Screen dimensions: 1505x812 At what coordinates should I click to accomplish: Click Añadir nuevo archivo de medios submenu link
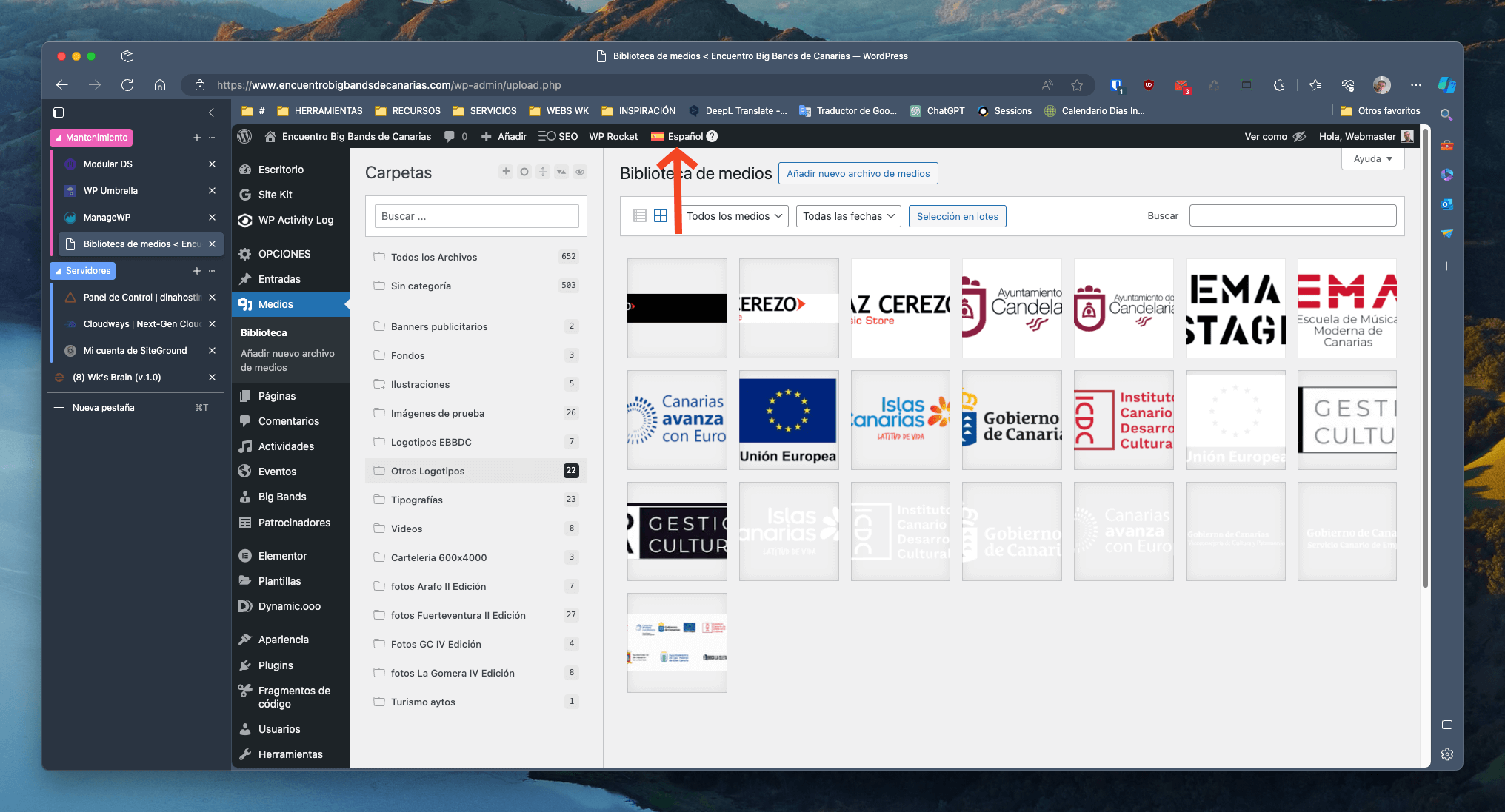pos(287,360)
